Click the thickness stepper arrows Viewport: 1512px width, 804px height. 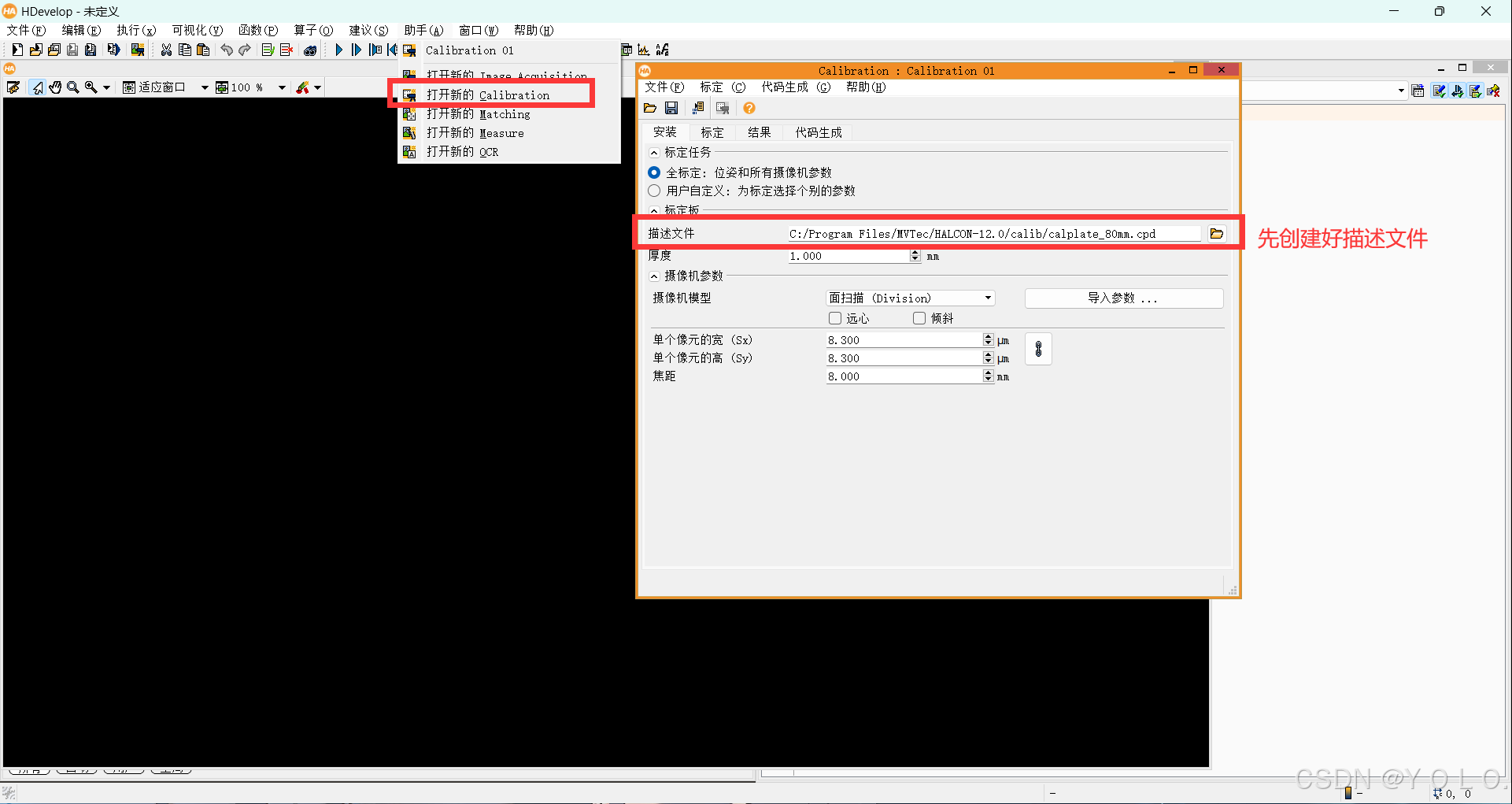pos(915,256)
